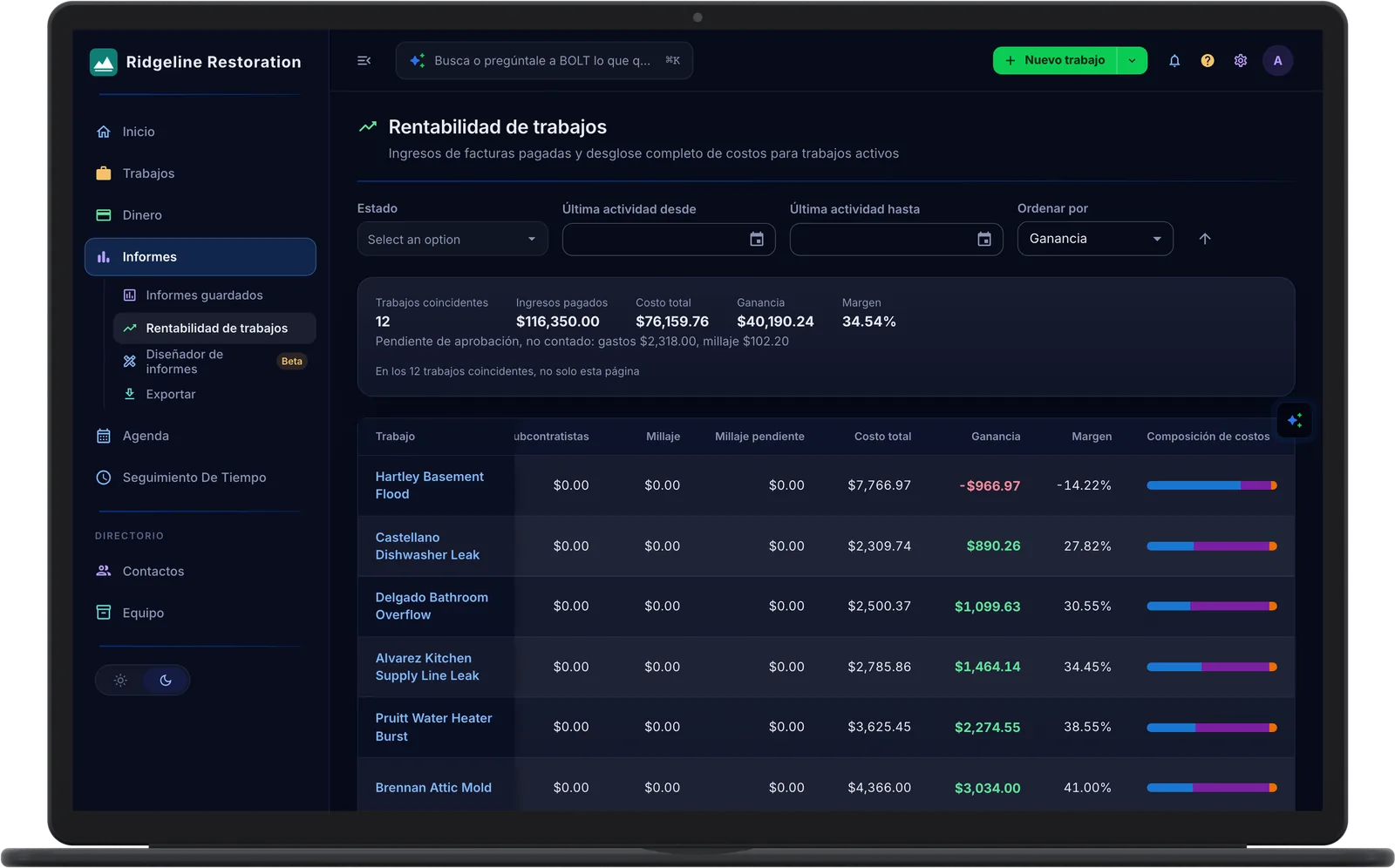This screenshot has width=1395, height=868.
Task: Select Rentabilidad de trabajos submenu item
Action: tap(214, 329)
